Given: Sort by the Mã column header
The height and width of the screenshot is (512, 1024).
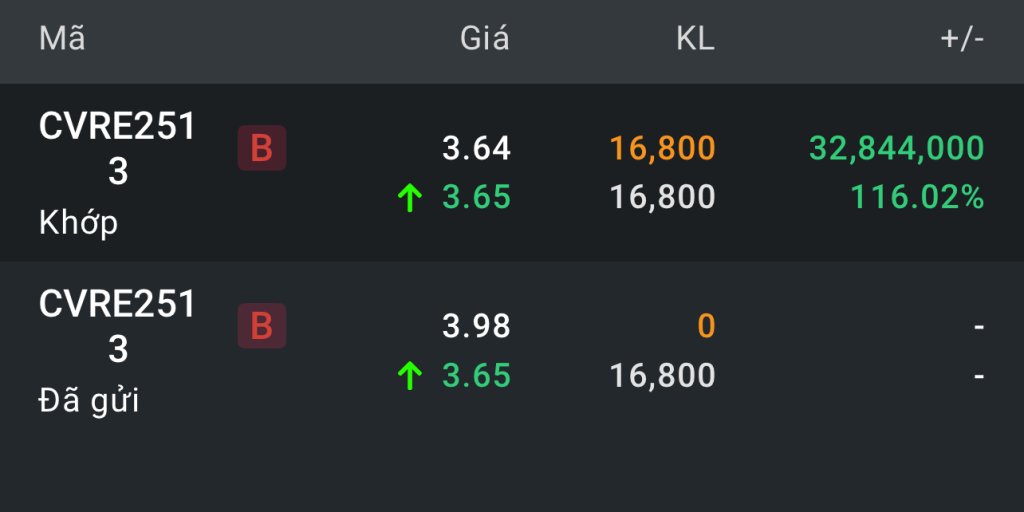Looking at the screenshot, I should (x=62, y=39).
